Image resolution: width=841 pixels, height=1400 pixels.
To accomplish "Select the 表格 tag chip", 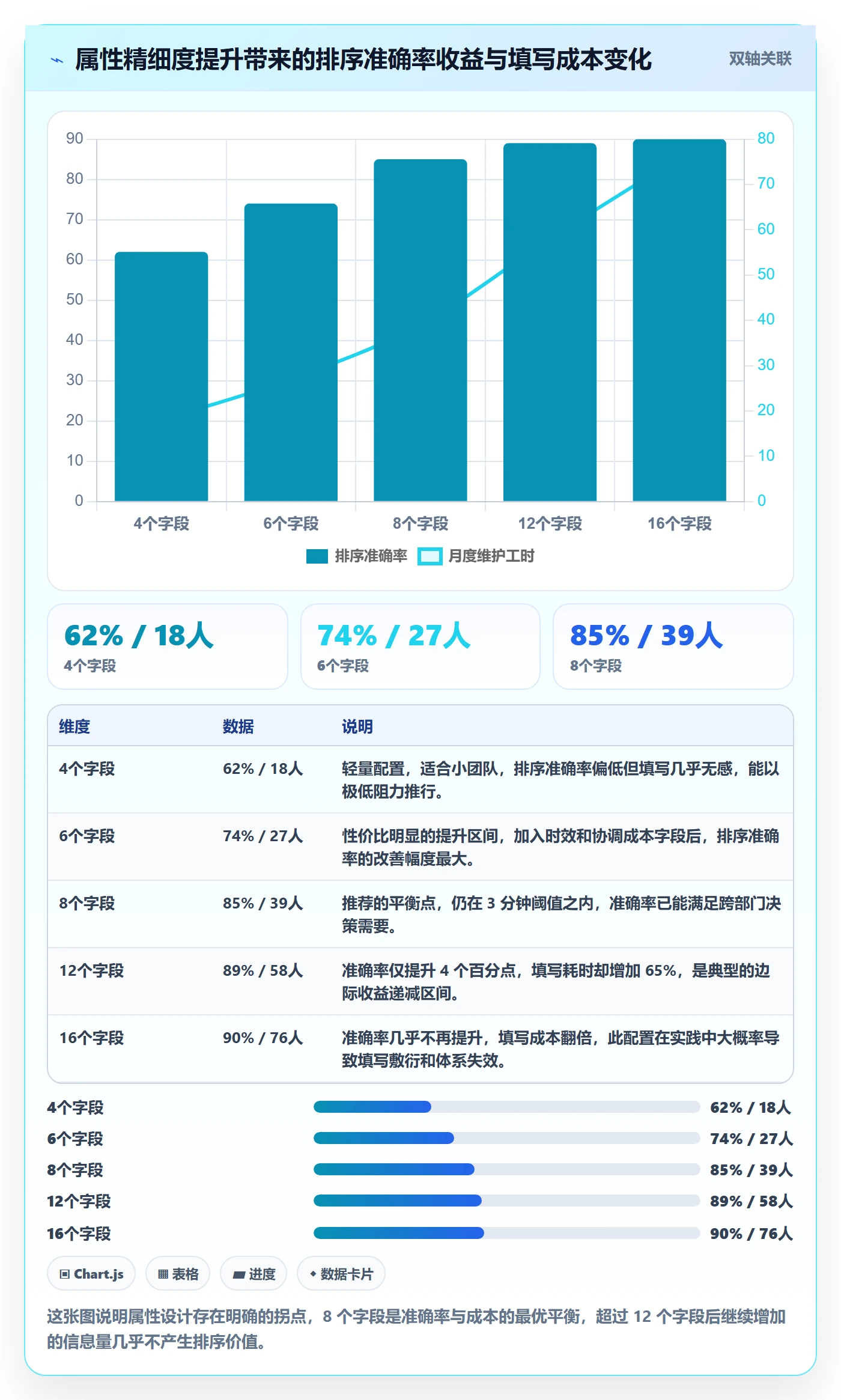I will tap(178, 1274).
